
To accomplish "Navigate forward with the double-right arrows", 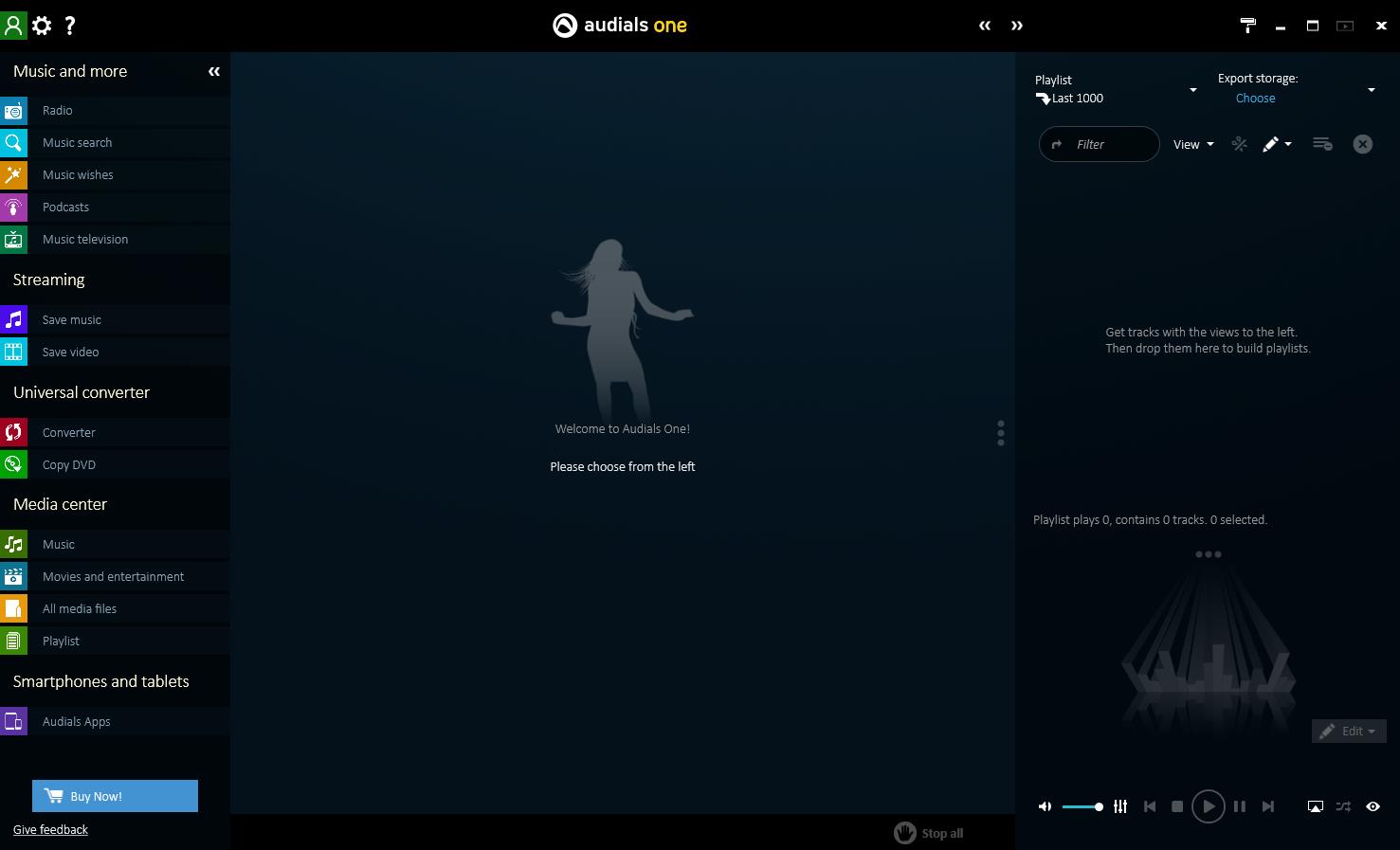I will point(1017,26).
